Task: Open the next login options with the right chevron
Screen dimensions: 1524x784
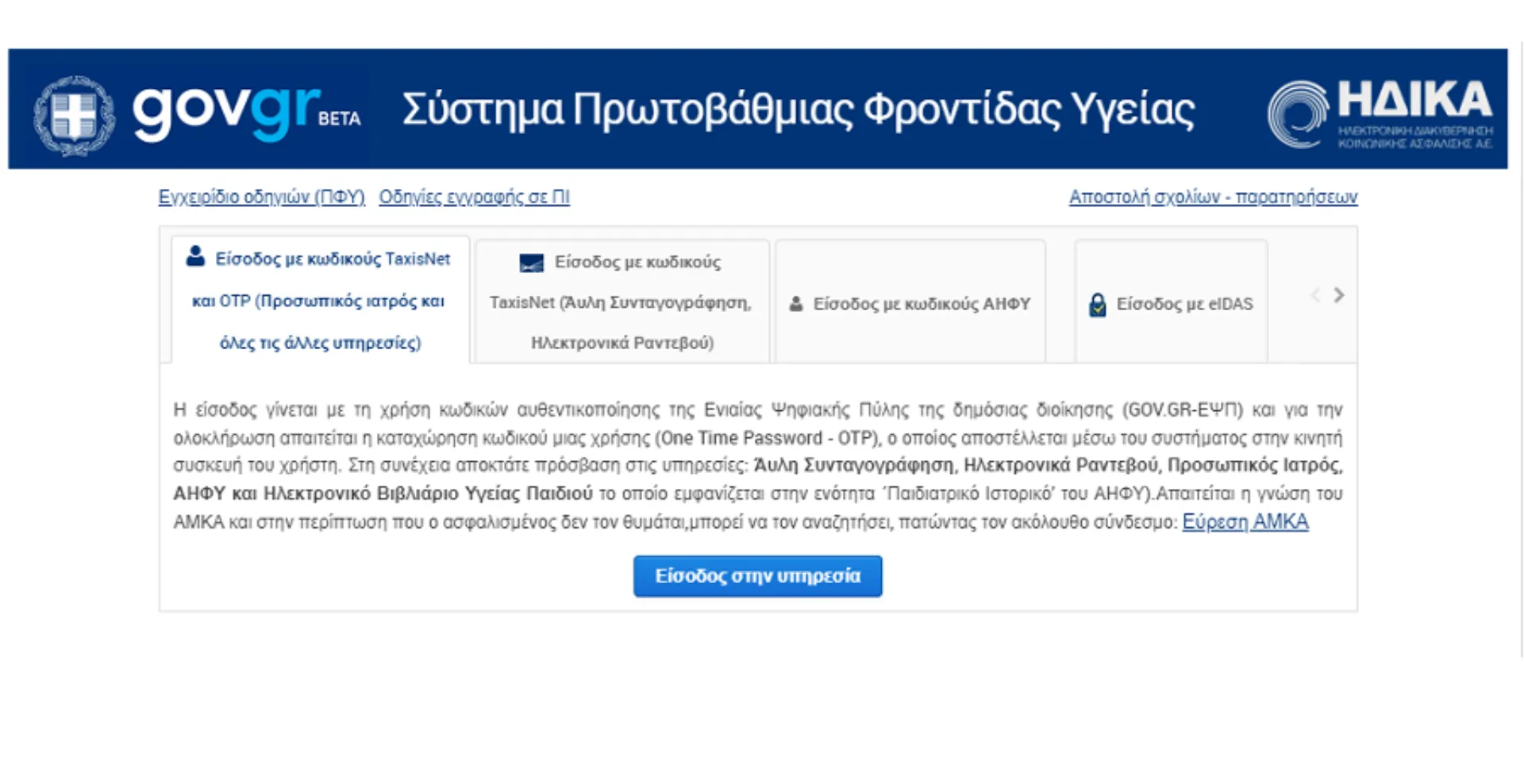Action: point(1339,296)
